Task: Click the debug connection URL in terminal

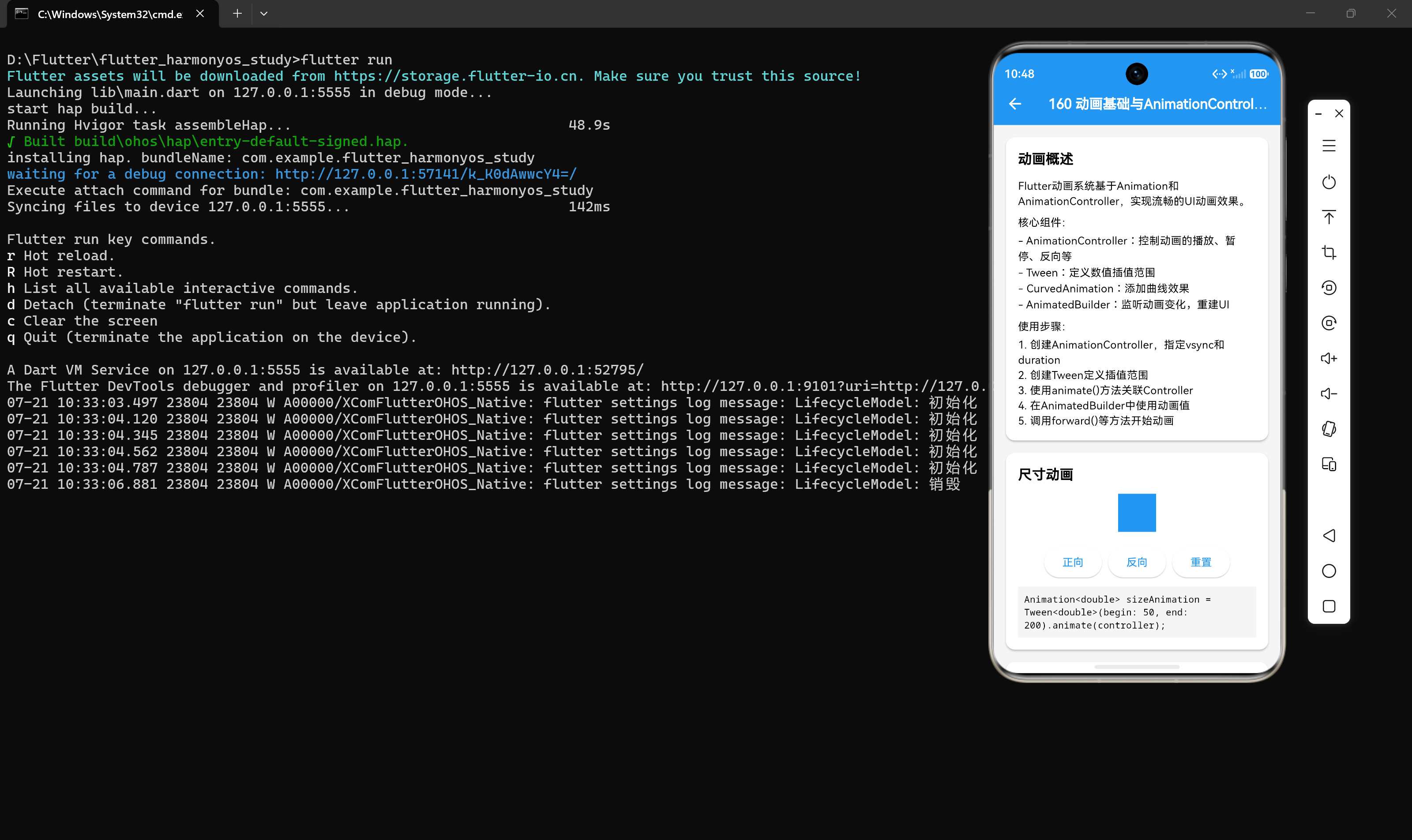Action: pos(426,174)
